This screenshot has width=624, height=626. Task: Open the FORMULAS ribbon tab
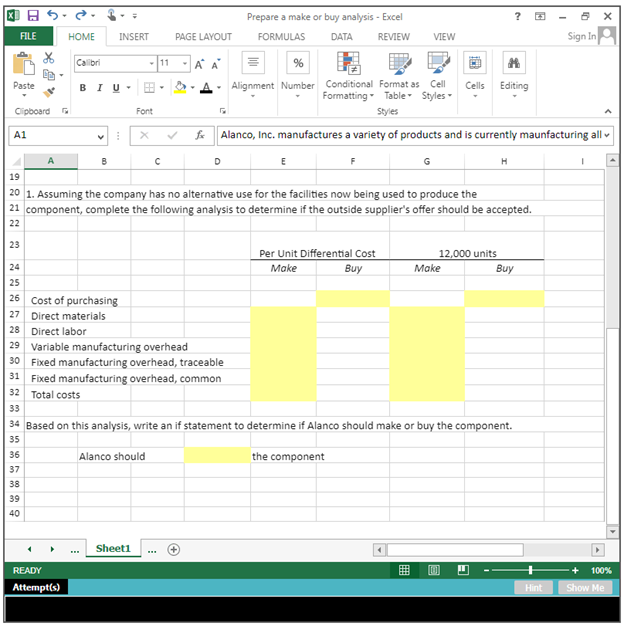point(281,36)
